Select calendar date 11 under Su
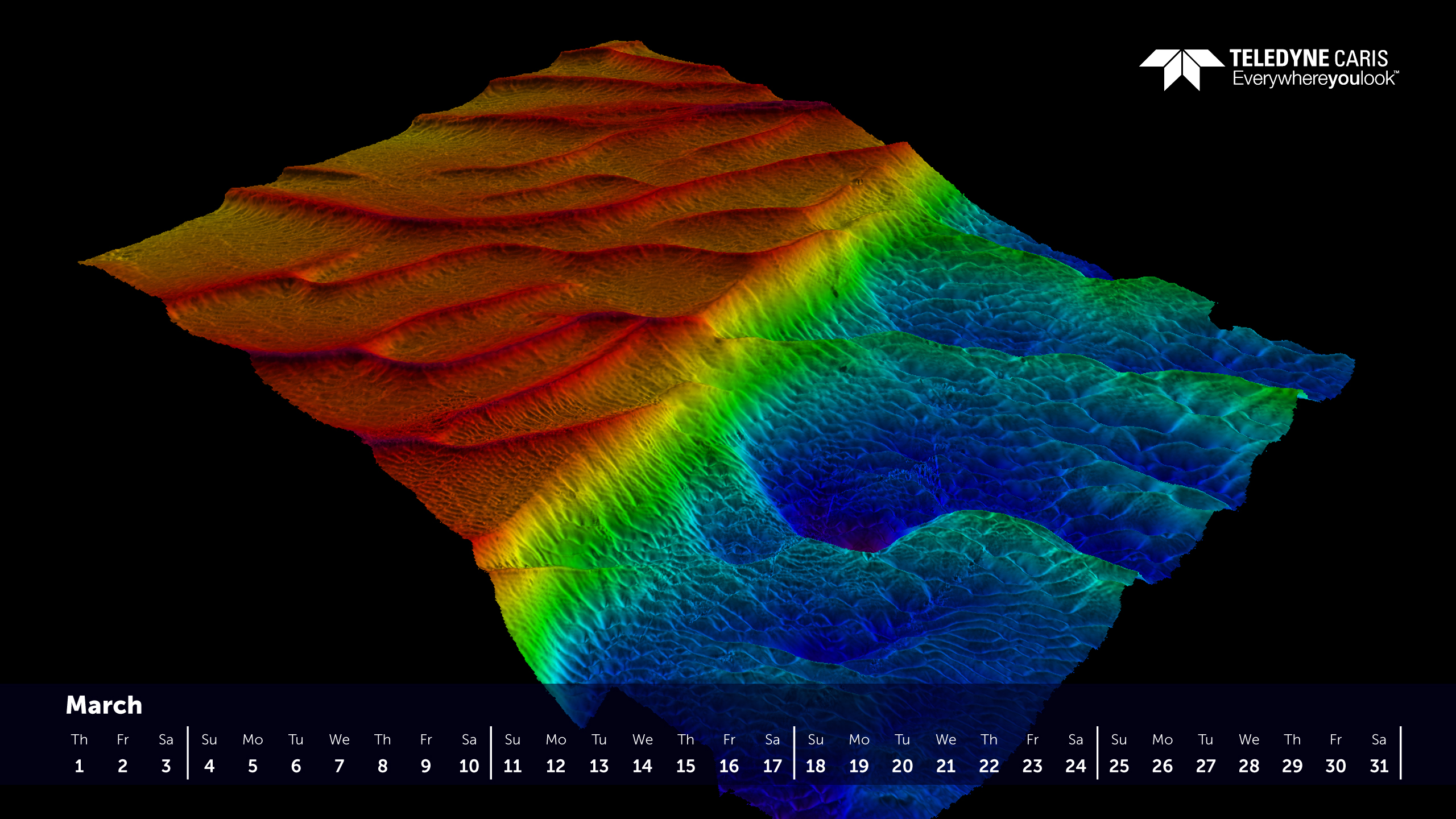The height and width of the screenshot is (819, 1456). pyautogui.click(x=512, y=766)
